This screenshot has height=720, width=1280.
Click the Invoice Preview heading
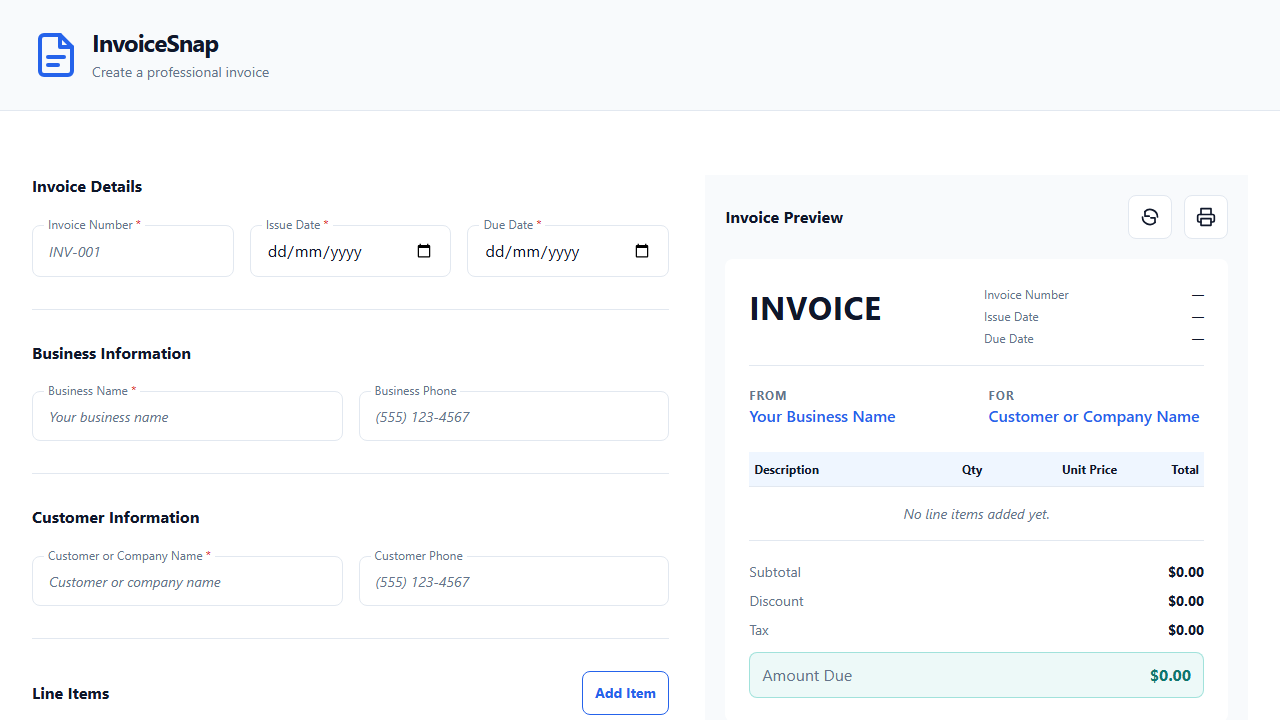784,218
